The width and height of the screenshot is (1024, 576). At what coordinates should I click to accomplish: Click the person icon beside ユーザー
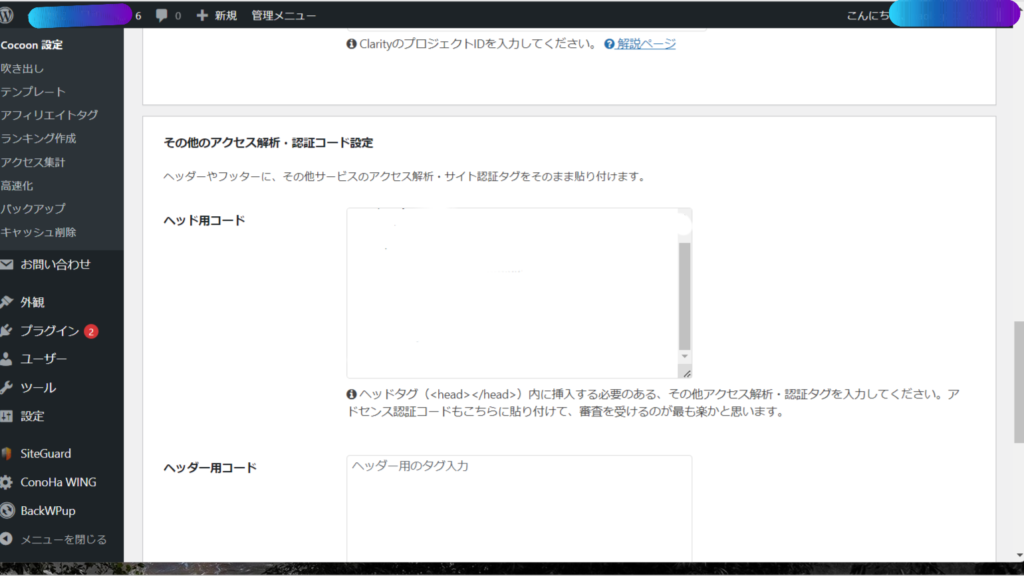pos(7,359)
